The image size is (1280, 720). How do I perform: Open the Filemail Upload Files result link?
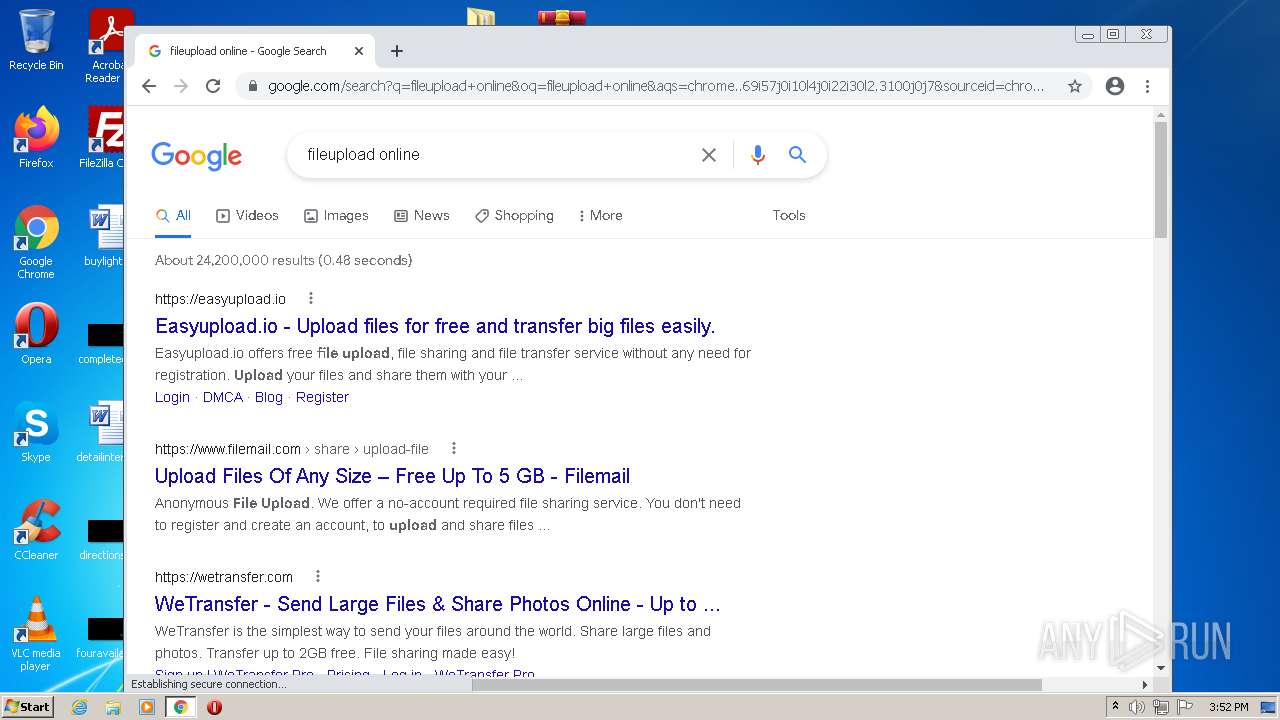(392, 476)
